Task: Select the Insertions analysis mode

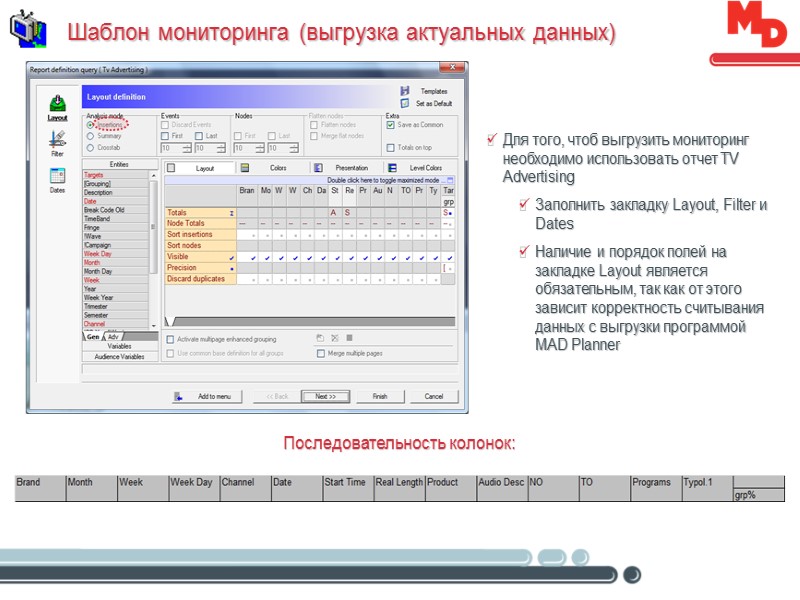Action: 90,124
